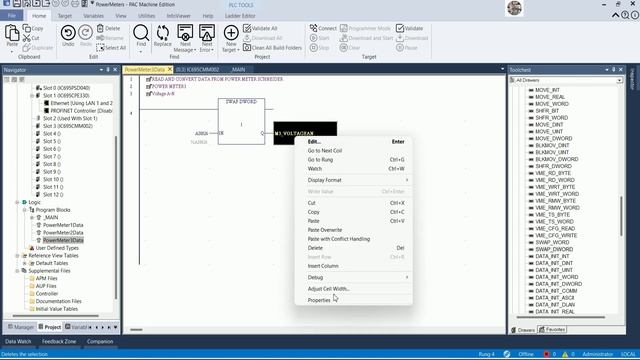Click the offline status icon in status bar
The width and height of the screenshot is (640, 360).
[507, 354]
